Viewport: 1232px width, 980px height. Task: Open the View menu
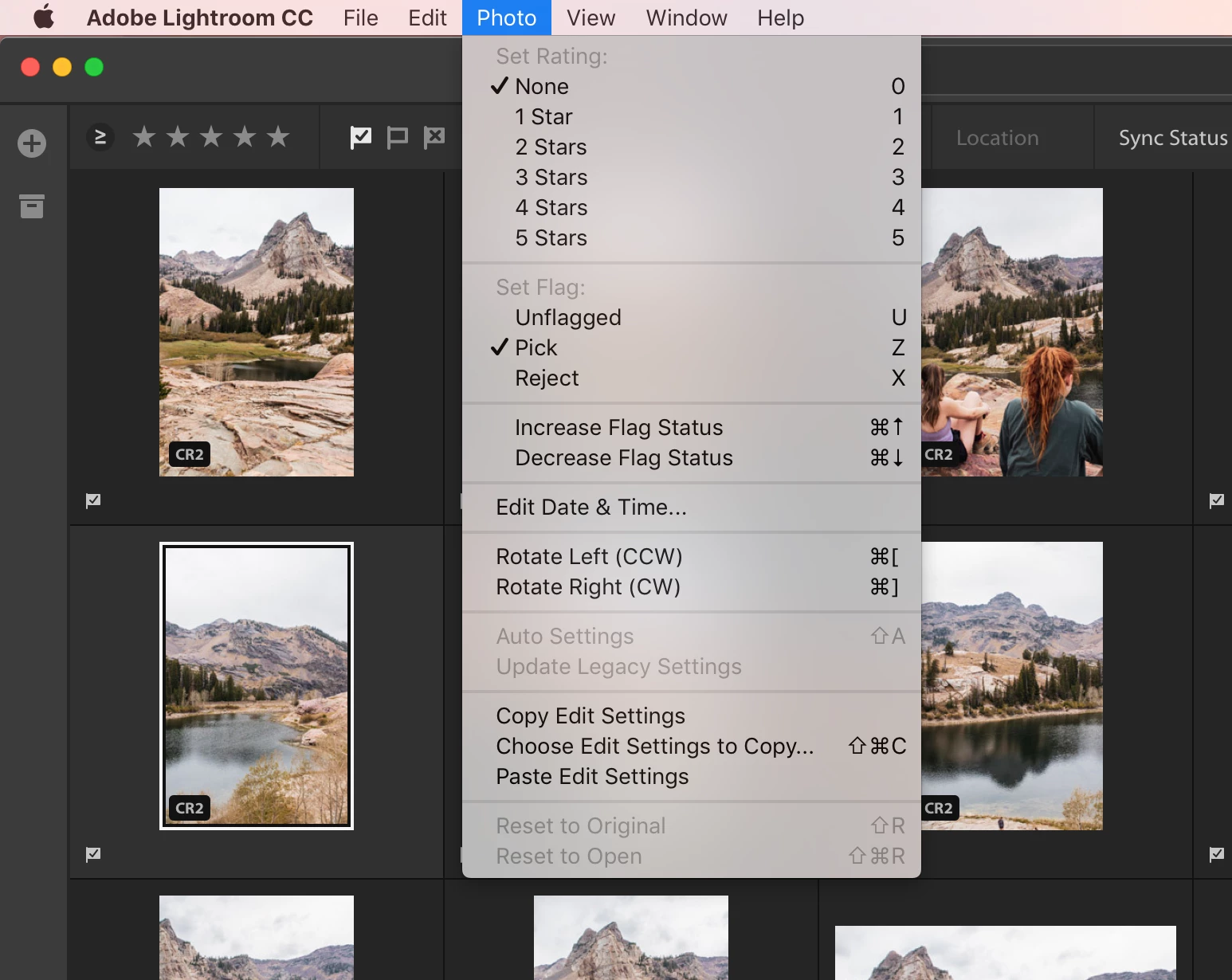(x=590, y=18)
